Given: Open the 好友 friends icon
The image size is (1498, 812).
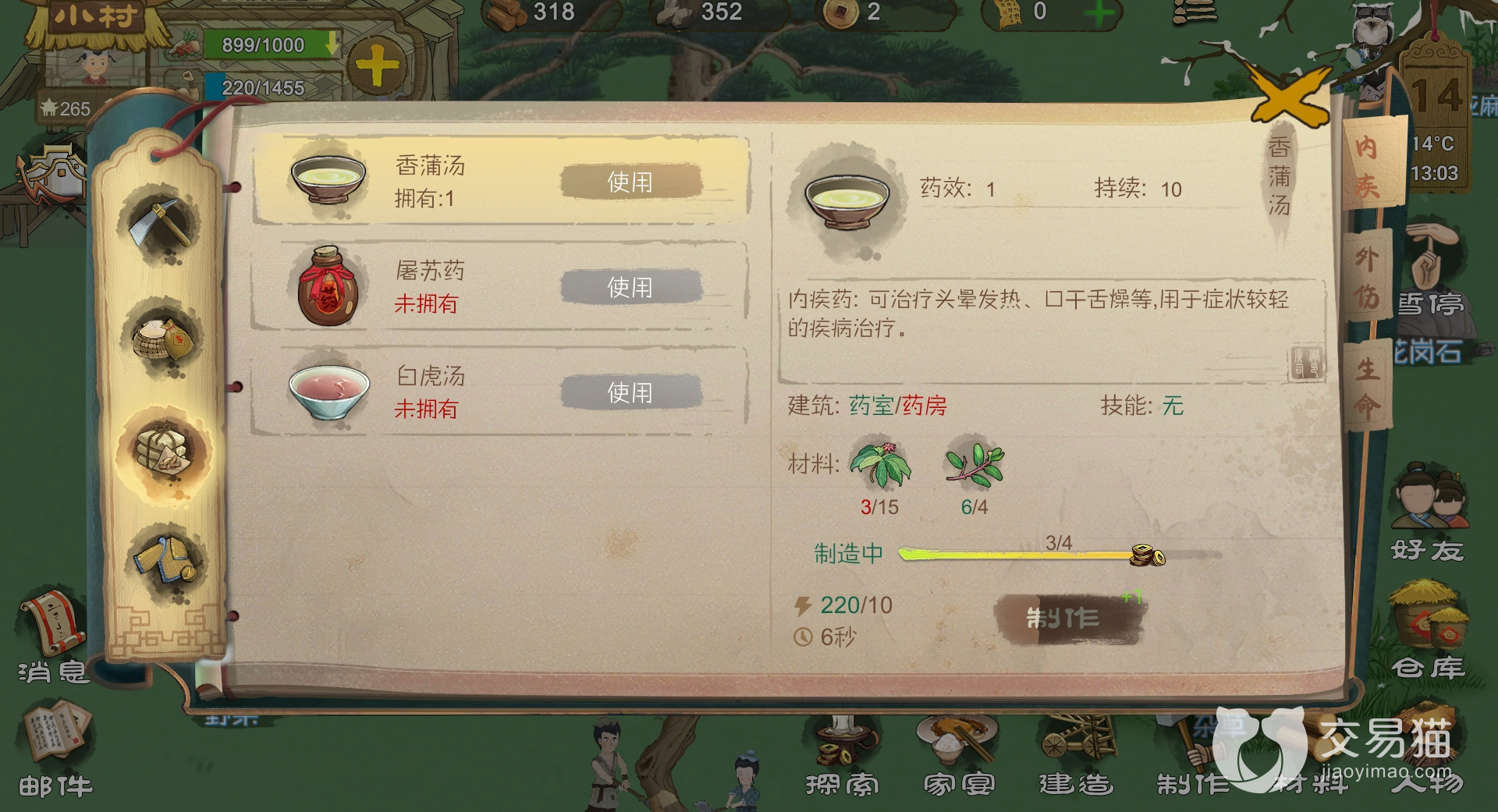Looking at the screenshot, I should click(1428, 514).
